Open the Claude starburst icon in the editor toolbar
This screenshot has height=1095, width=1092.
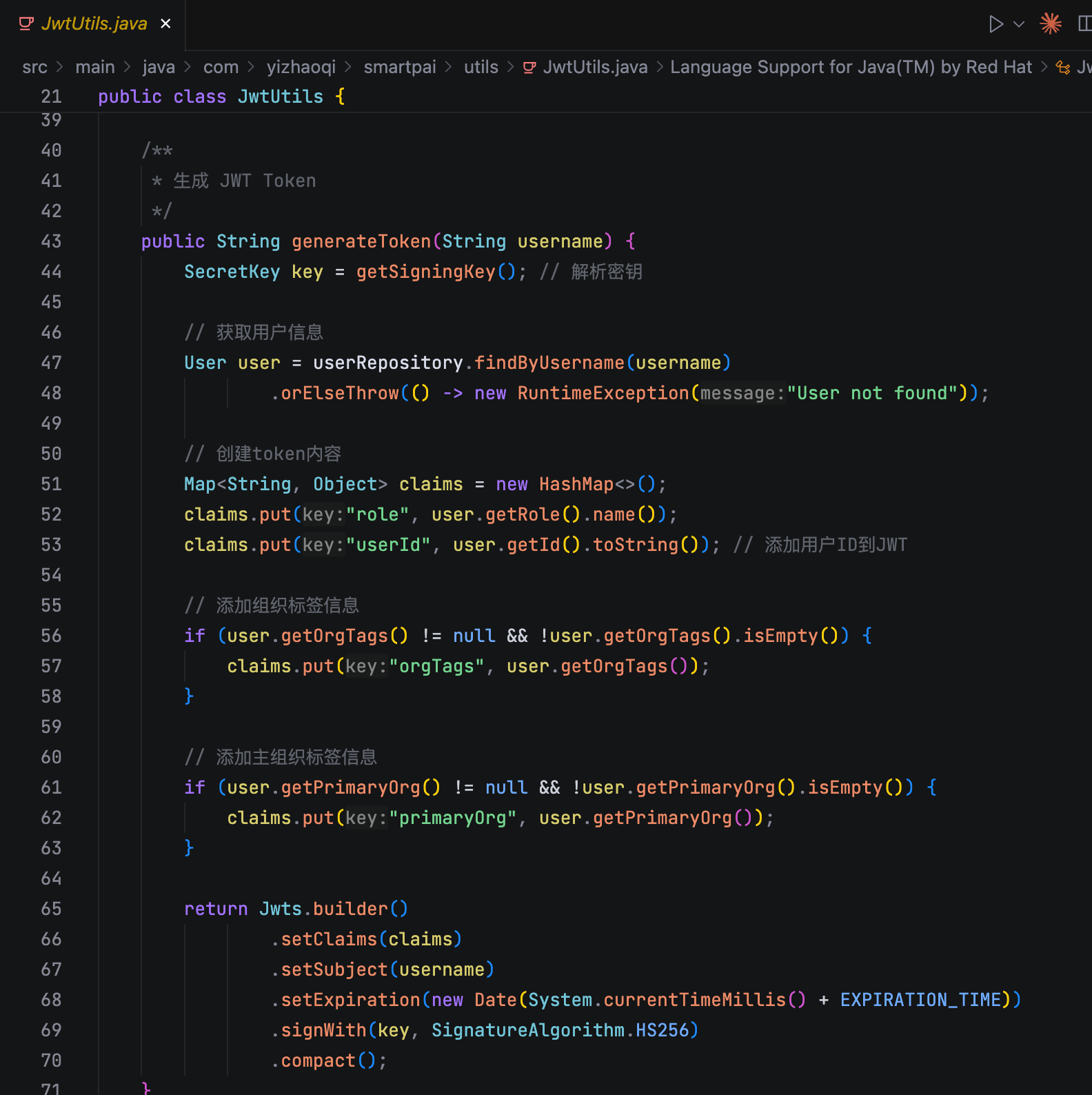1051,23
